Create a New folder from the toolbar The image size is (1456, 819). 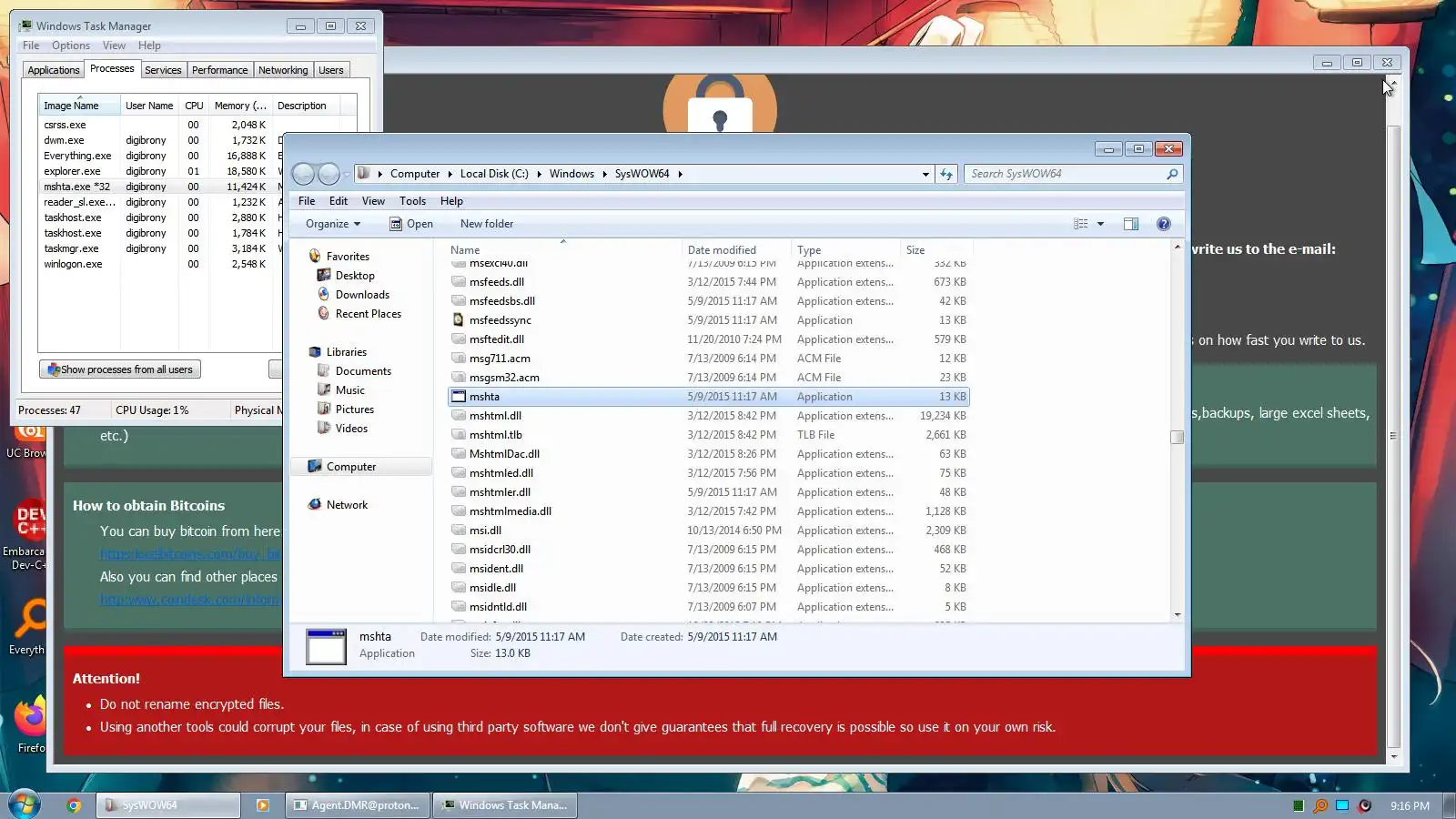tap(487, 224)
